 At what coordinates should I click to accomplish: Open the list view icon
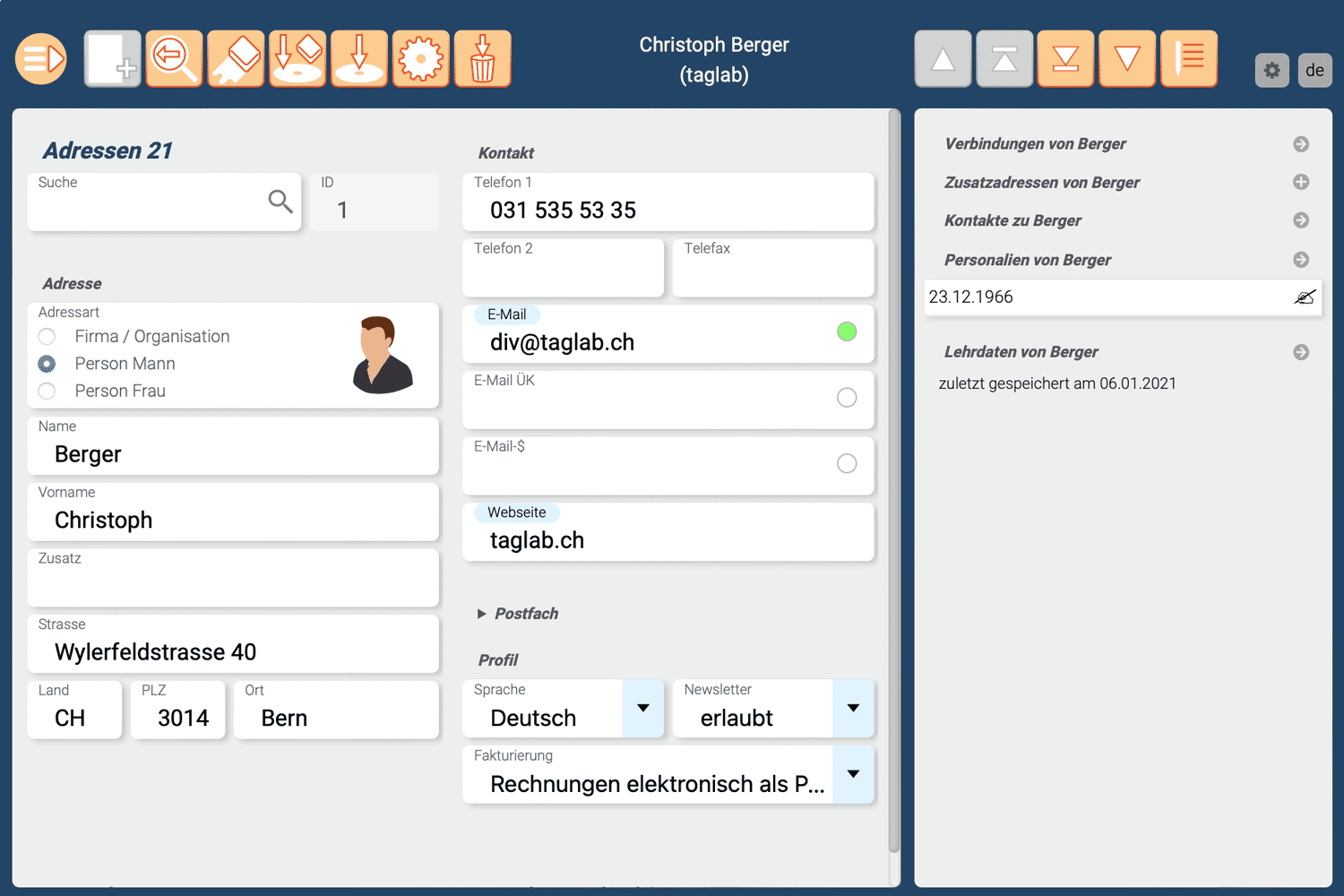[1189, 59]
